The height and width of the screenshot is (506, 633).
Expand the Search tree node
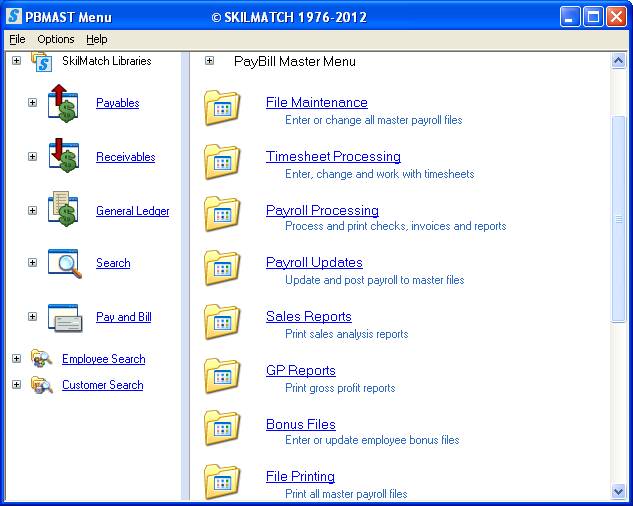[32, 262]
